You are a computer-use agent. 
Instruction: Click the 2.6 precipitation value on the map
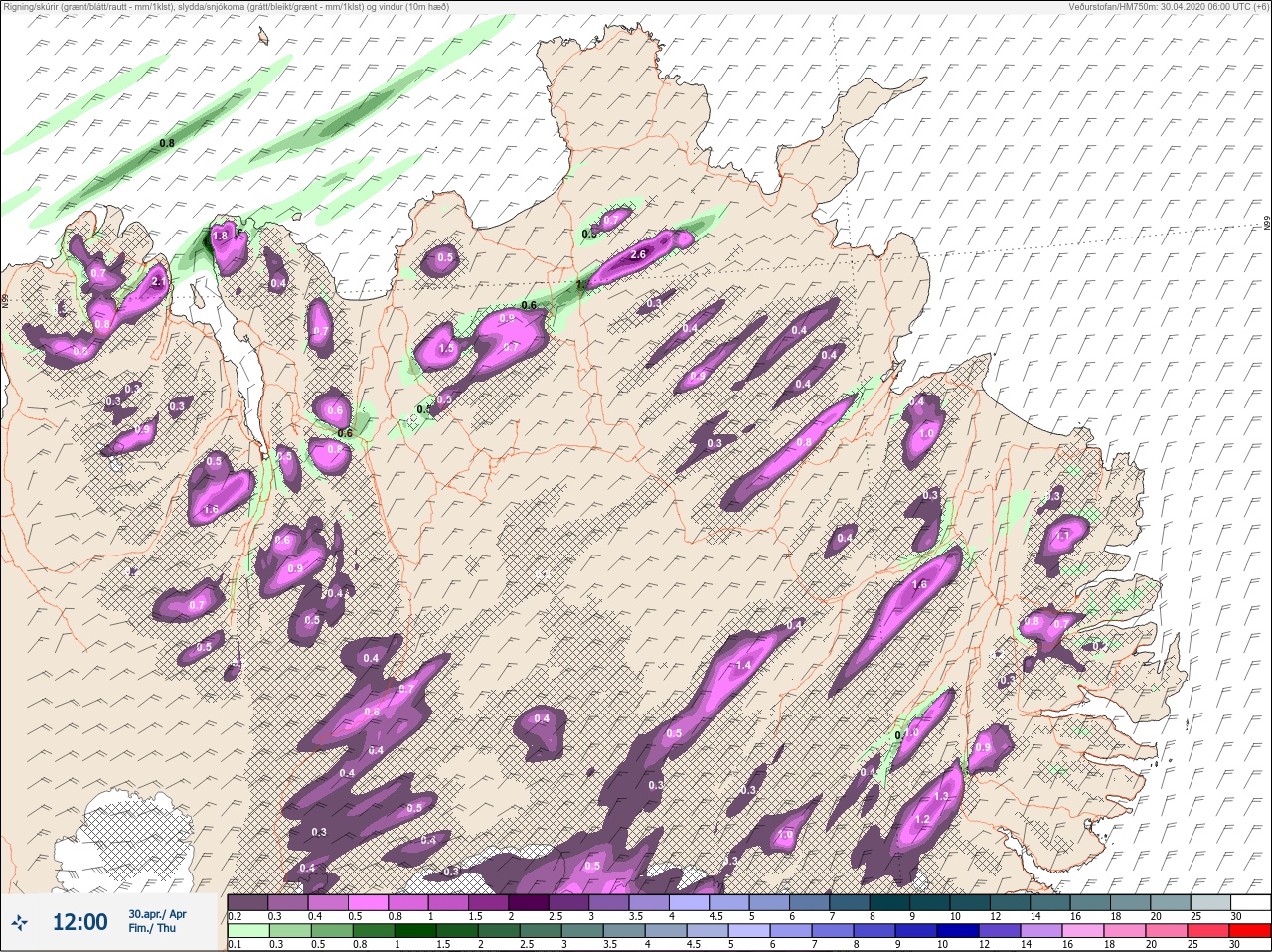[x=638, y=254]
